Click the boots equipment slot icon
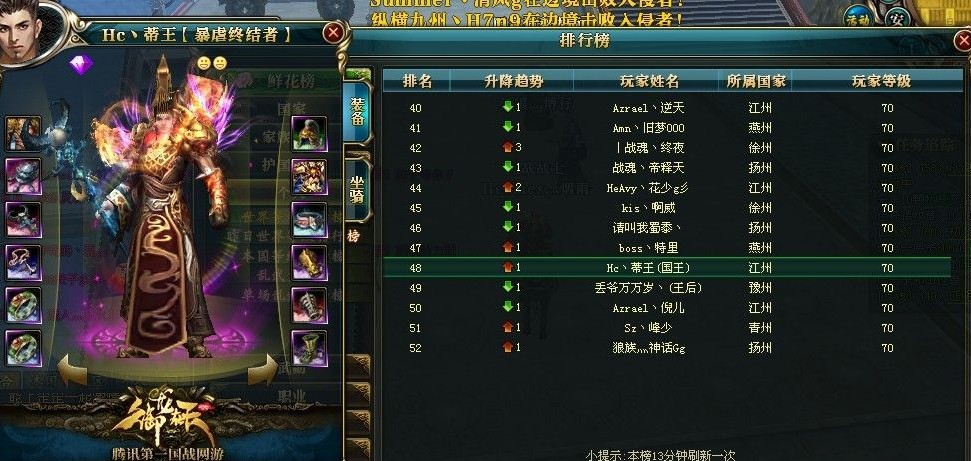 pyautogui.click(x=309, y=348)
